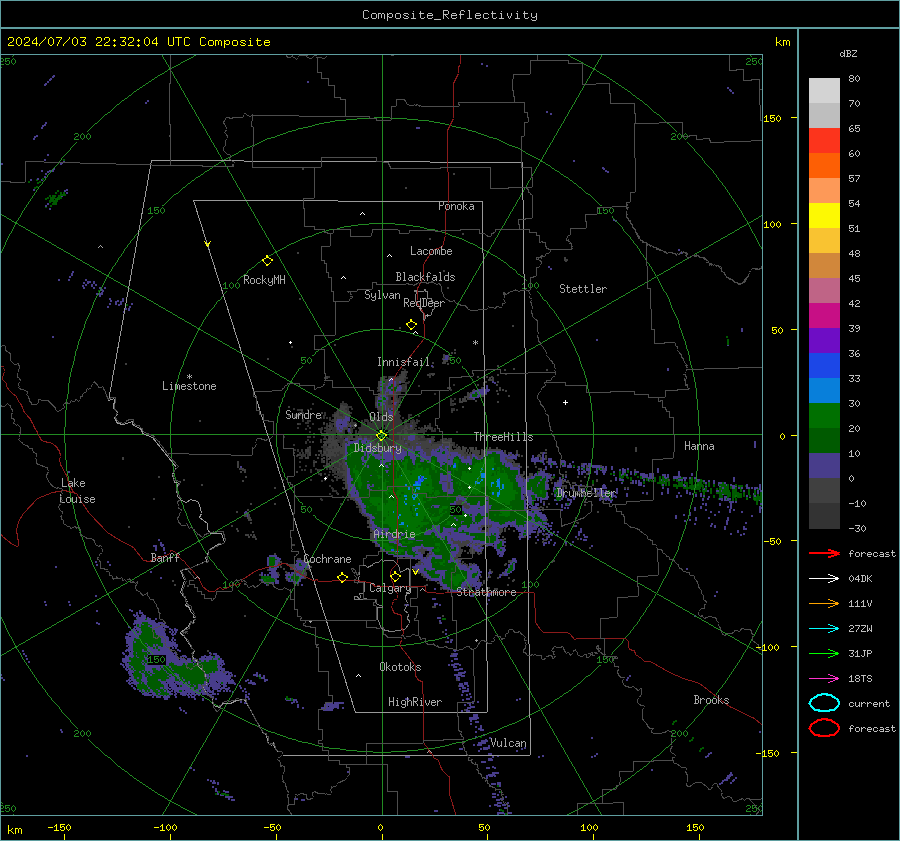The height and width of the screenshot is (841, 900).
Task: Click the Airdrie city label
Action: pos(394,534)
